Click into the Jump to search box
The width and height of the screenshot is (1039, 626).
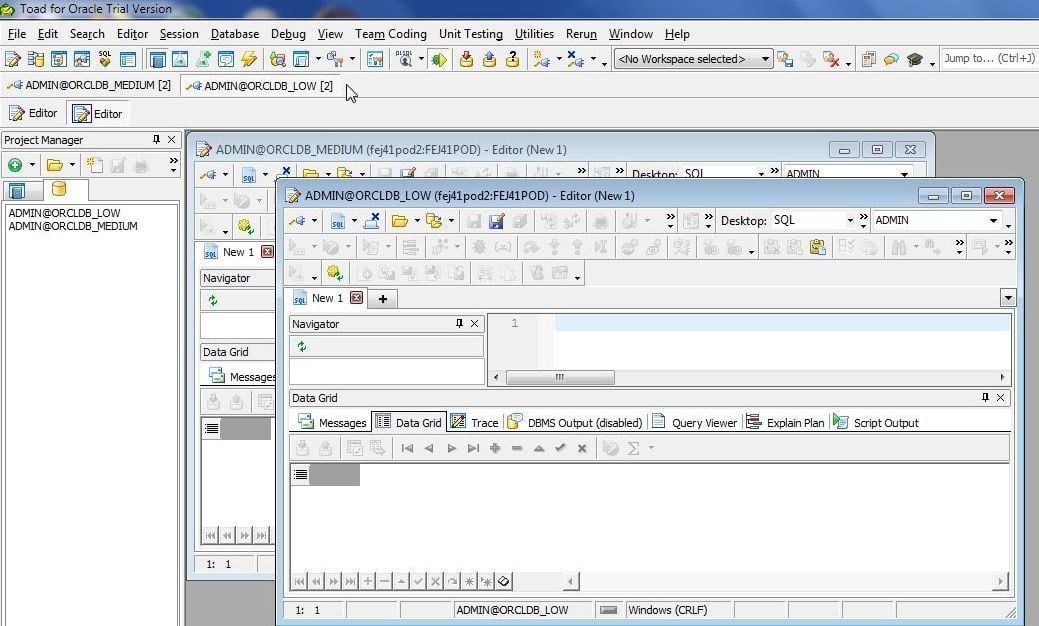[989, 58]
